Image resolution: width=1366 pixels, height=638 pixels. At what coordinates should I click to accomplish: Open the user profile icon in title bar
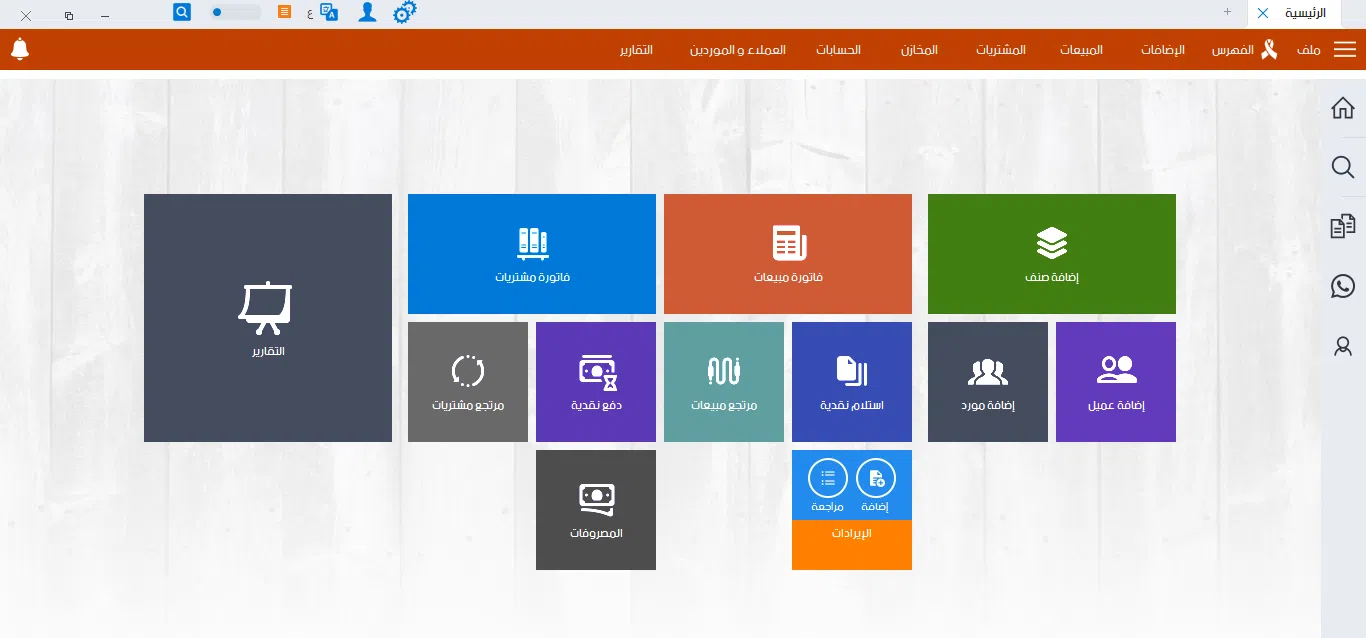(x=368, y=13)
